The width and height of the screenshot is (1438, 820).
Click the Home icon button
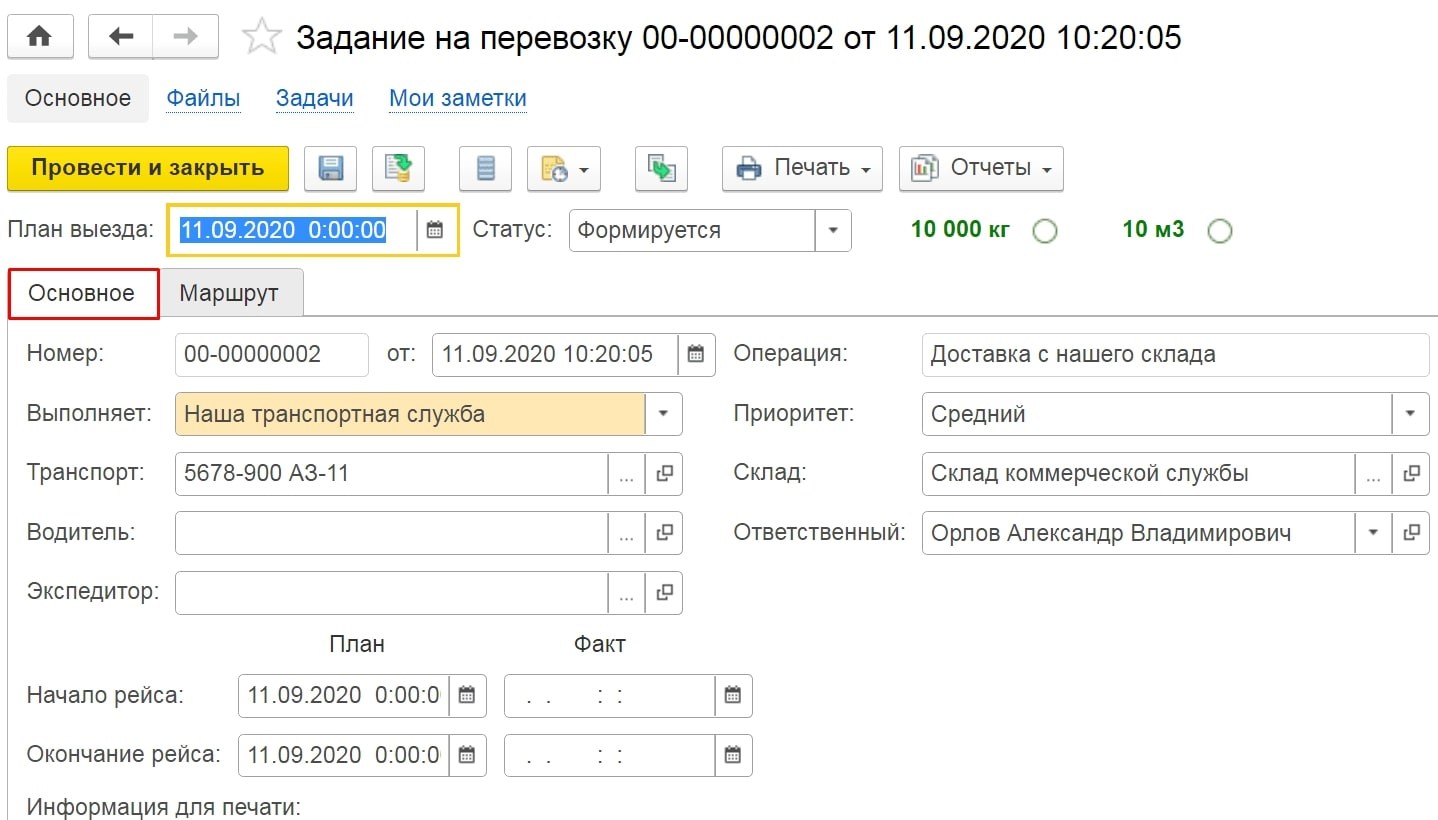point(40,37)
